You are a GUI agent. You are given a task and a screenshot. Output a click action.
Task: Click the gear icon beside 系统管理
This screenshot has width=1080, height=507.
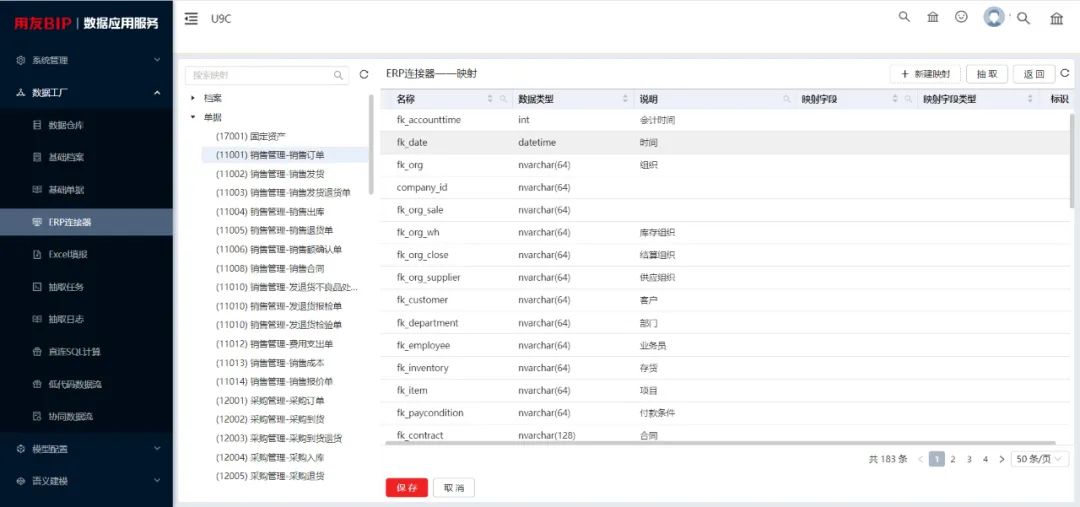(21, 61)
